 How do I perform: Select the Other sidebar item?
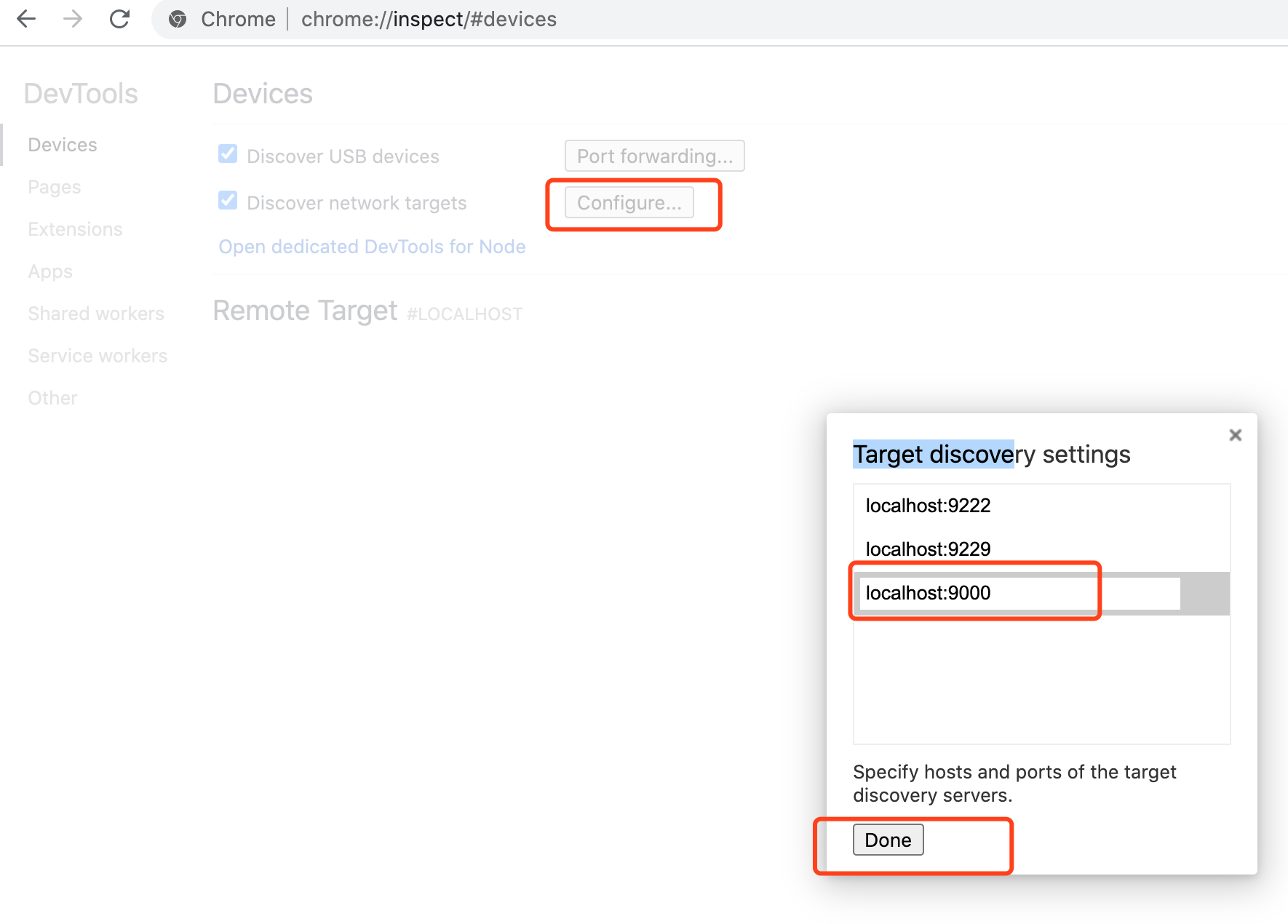(x=52, y=398)
